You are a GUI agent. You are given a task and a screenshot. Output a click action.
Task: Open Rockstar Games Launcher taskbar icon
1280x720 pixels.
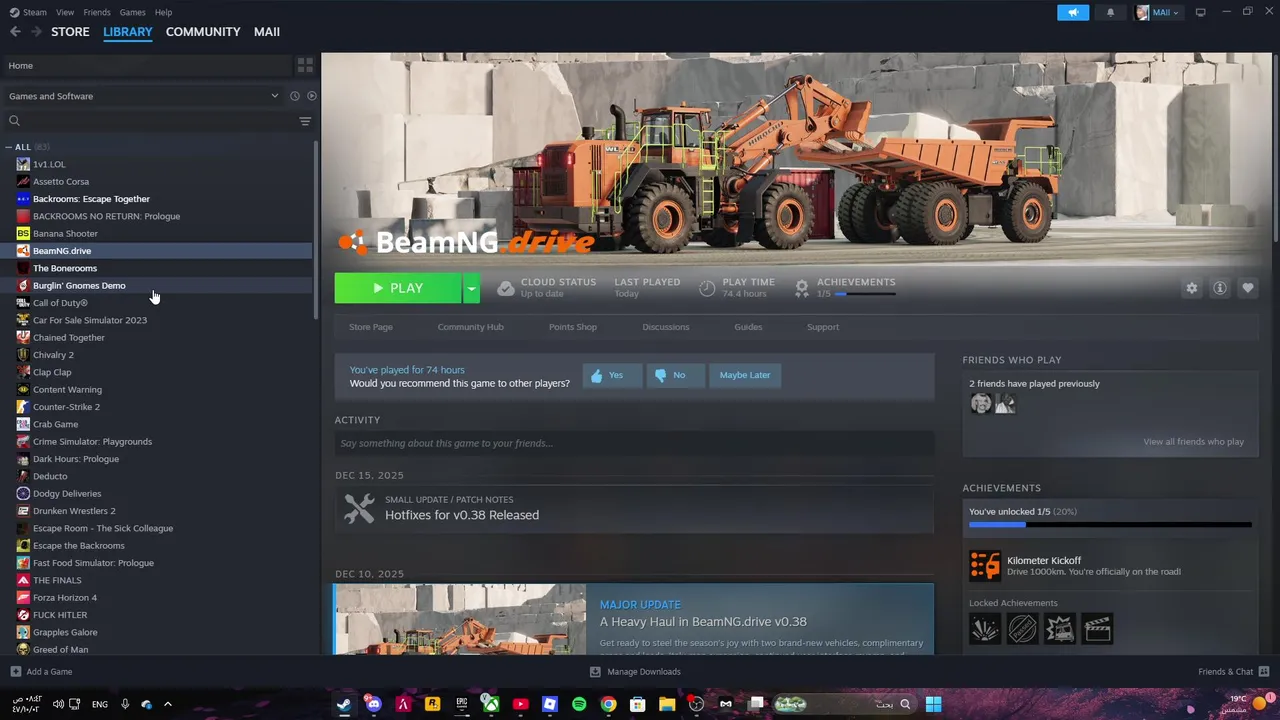click(x=432, y=704)
